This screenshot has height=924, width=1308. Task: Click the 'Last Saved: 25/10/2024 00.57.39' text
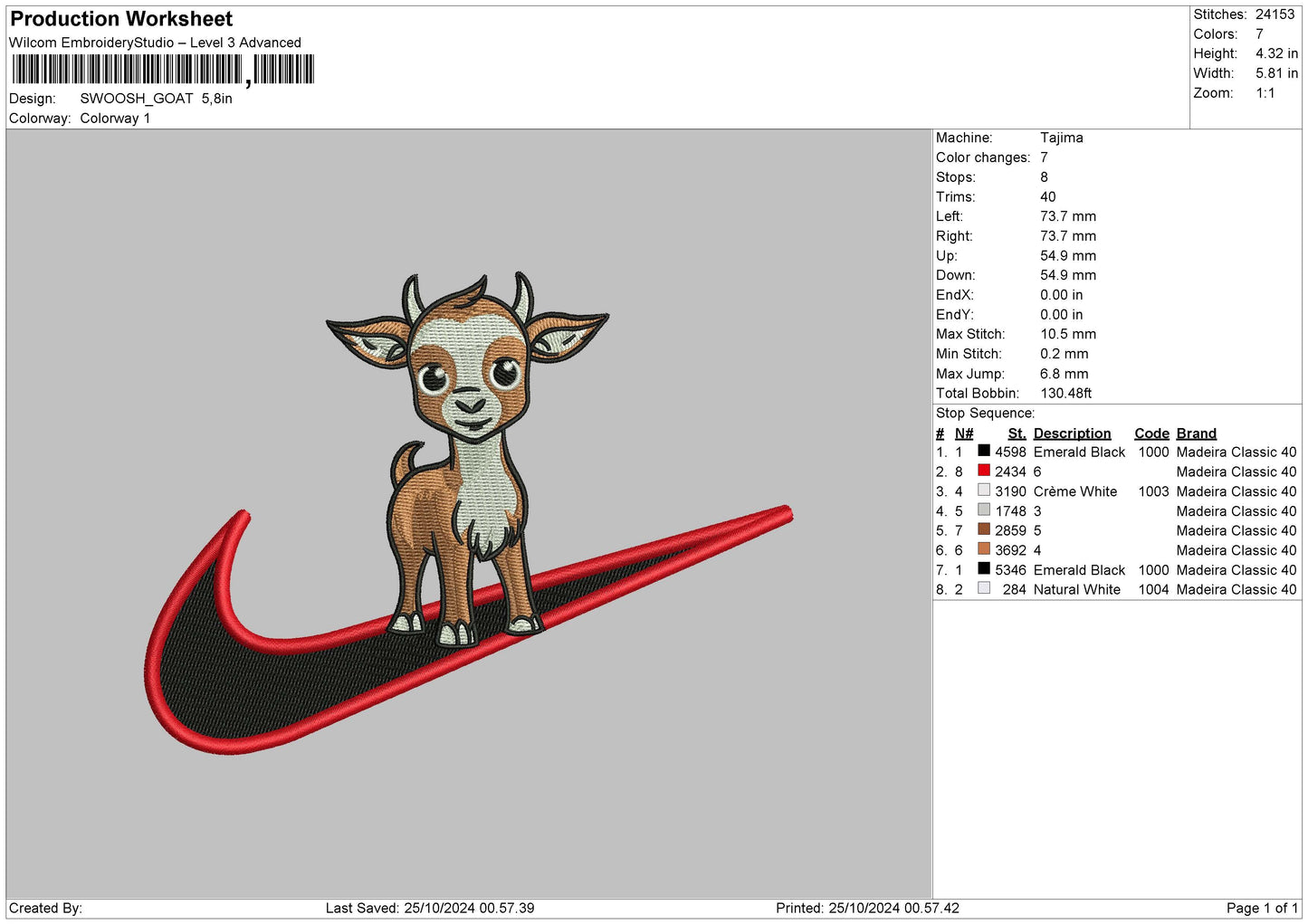pos(430,908)
